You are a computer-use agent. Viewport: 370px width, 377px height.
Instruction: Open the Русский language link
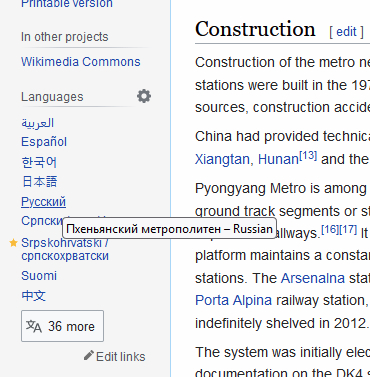43,202
